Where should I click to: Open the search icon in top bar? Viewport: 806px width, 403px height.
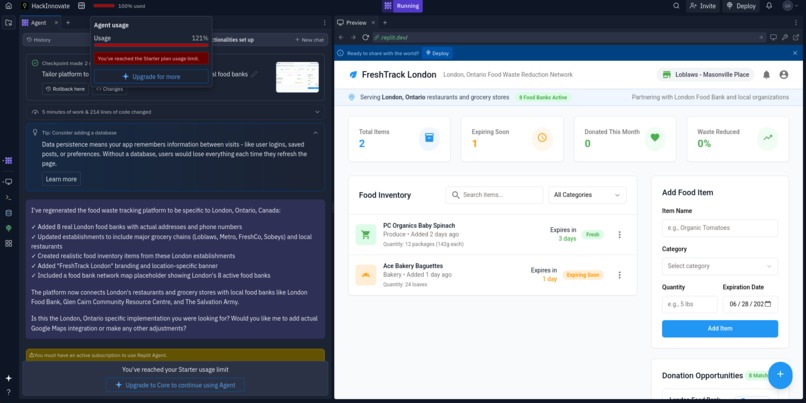point(676,6)
